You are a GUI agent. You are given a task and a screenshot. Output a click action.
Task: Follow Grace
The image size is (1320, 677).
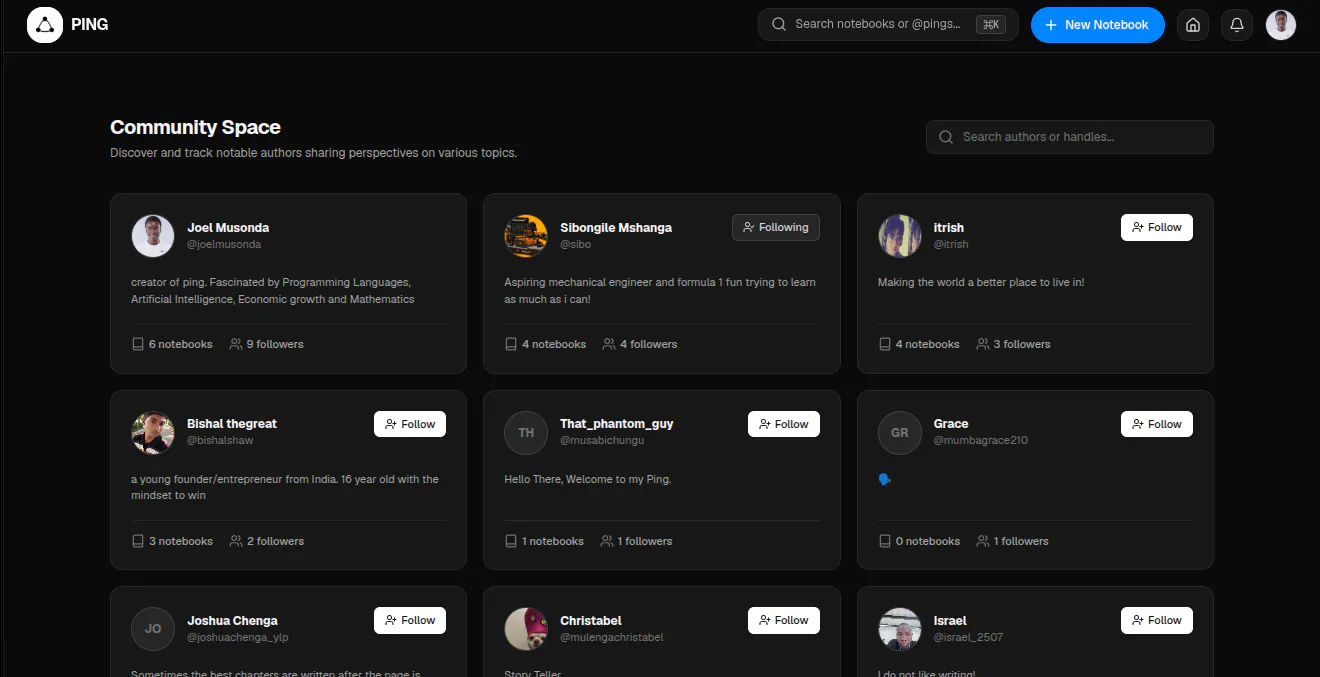pos(1157,424)
